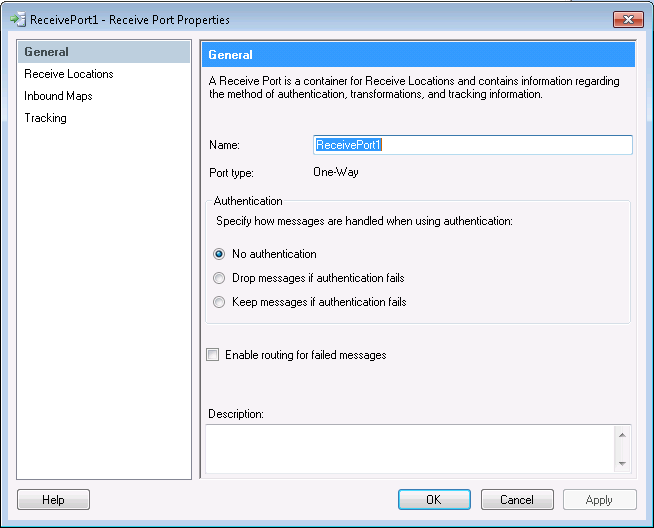Screen dimensions: 654x528
Task: Click the blue General header banner
Action: 418,55
